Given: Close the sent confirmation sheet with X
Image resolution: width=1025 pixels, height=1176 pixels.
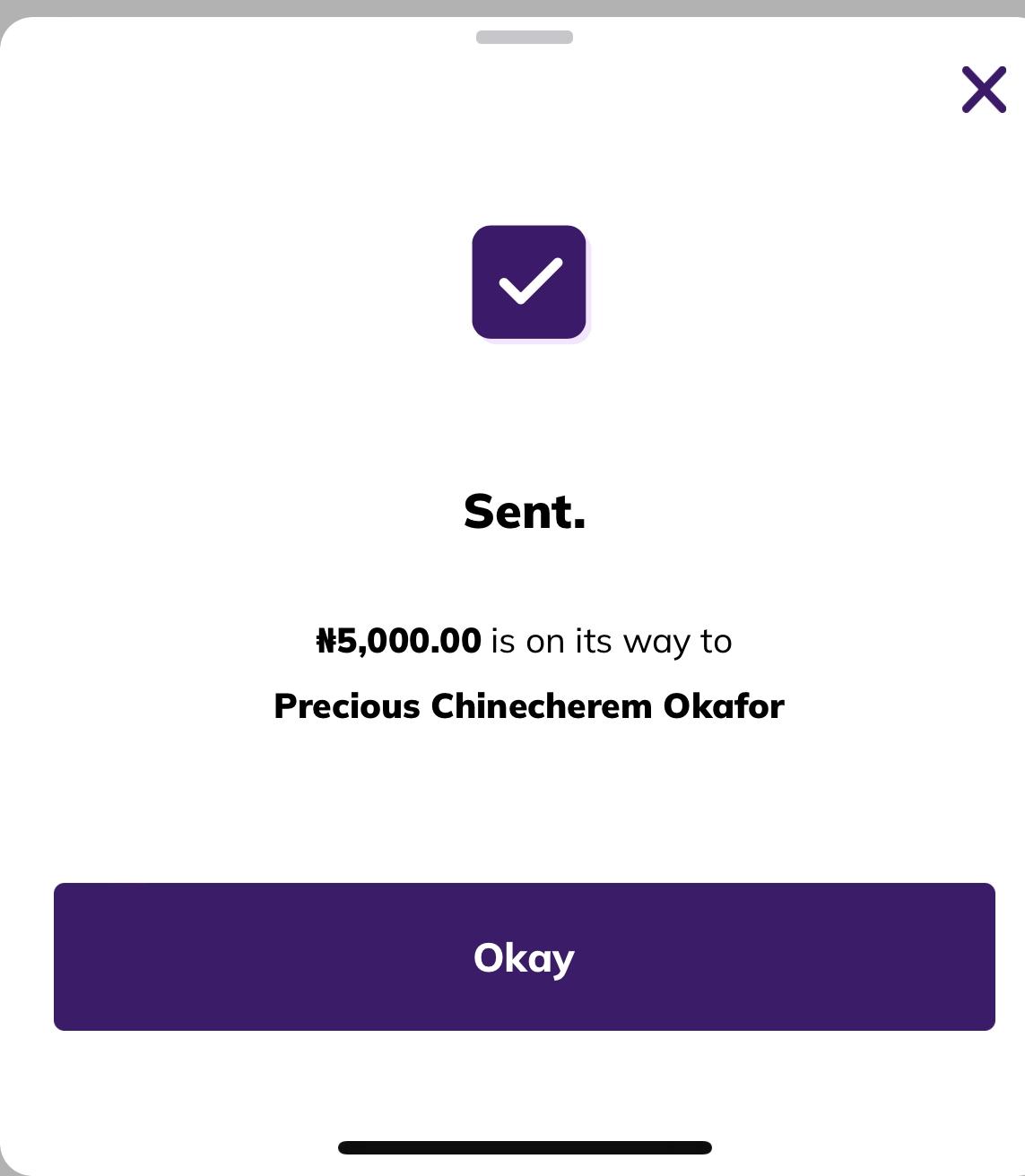Looking at the screenshot, I should [x=984, y=90].
